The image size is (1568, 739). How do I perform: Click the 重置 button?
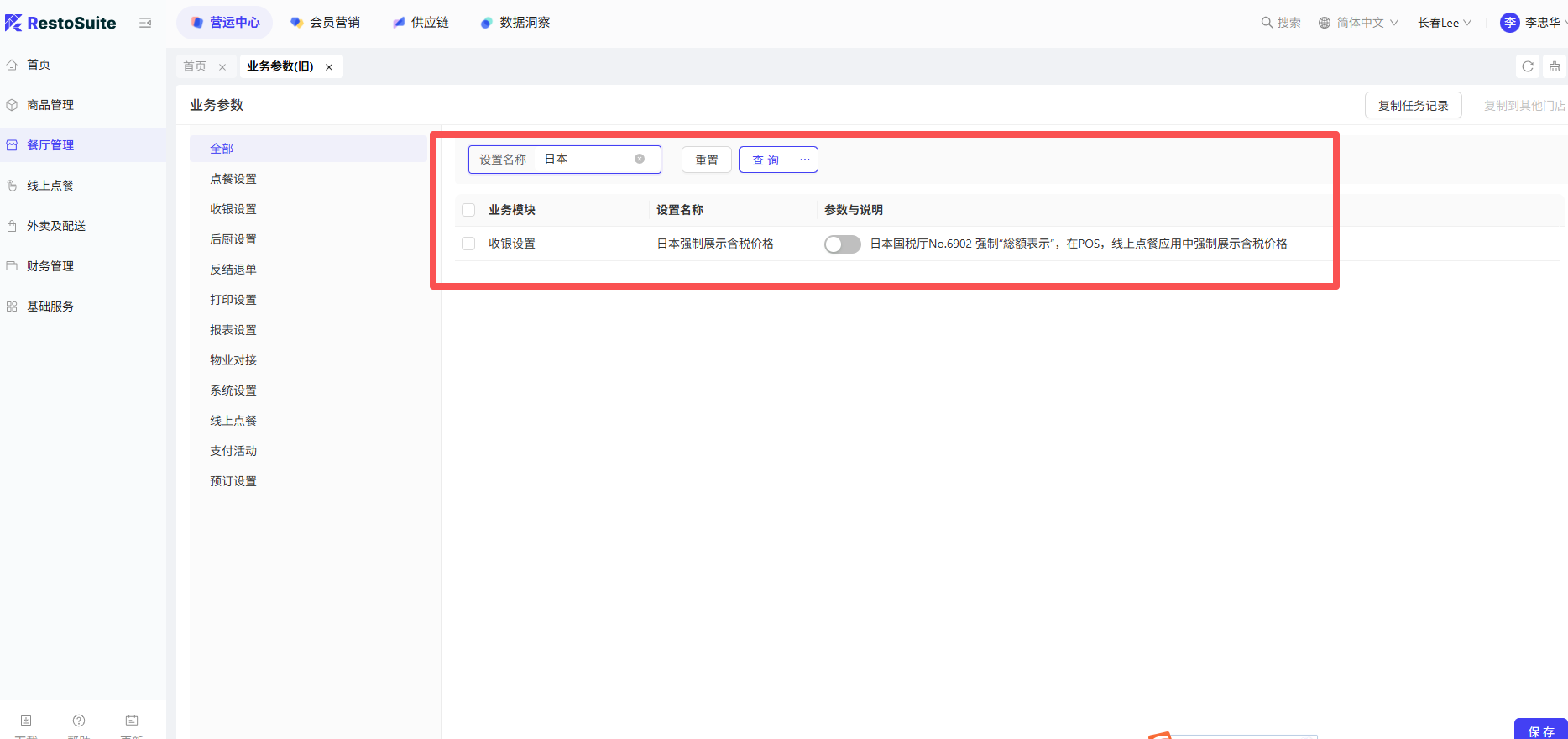pyautogui.click(x=706, y=160)
